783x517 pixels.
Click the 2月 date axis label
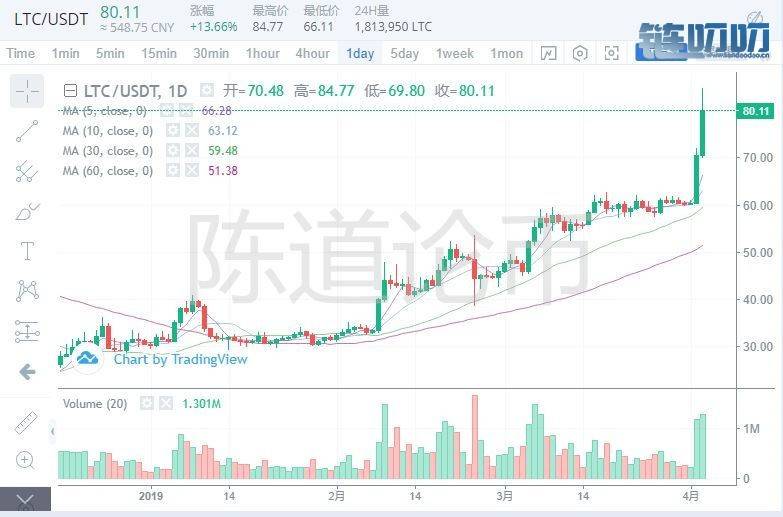pyautogui.click(x=337, y=496)
